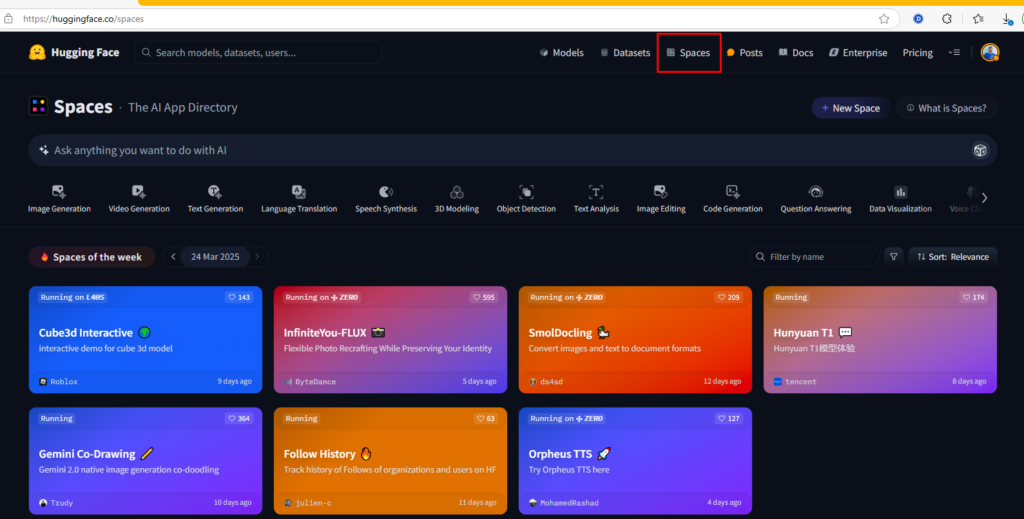Click the Text Analysis category icon
The height and width of the screenshot is (519, 1024).
coord(596,191)
